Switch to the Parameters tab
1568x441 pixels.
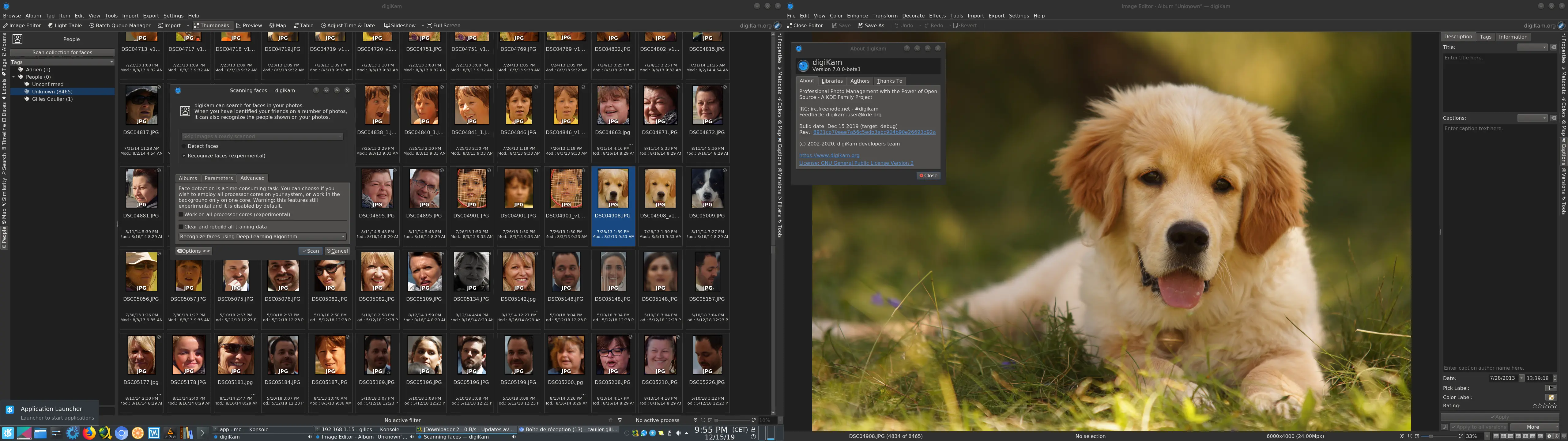tap(219, 178)
